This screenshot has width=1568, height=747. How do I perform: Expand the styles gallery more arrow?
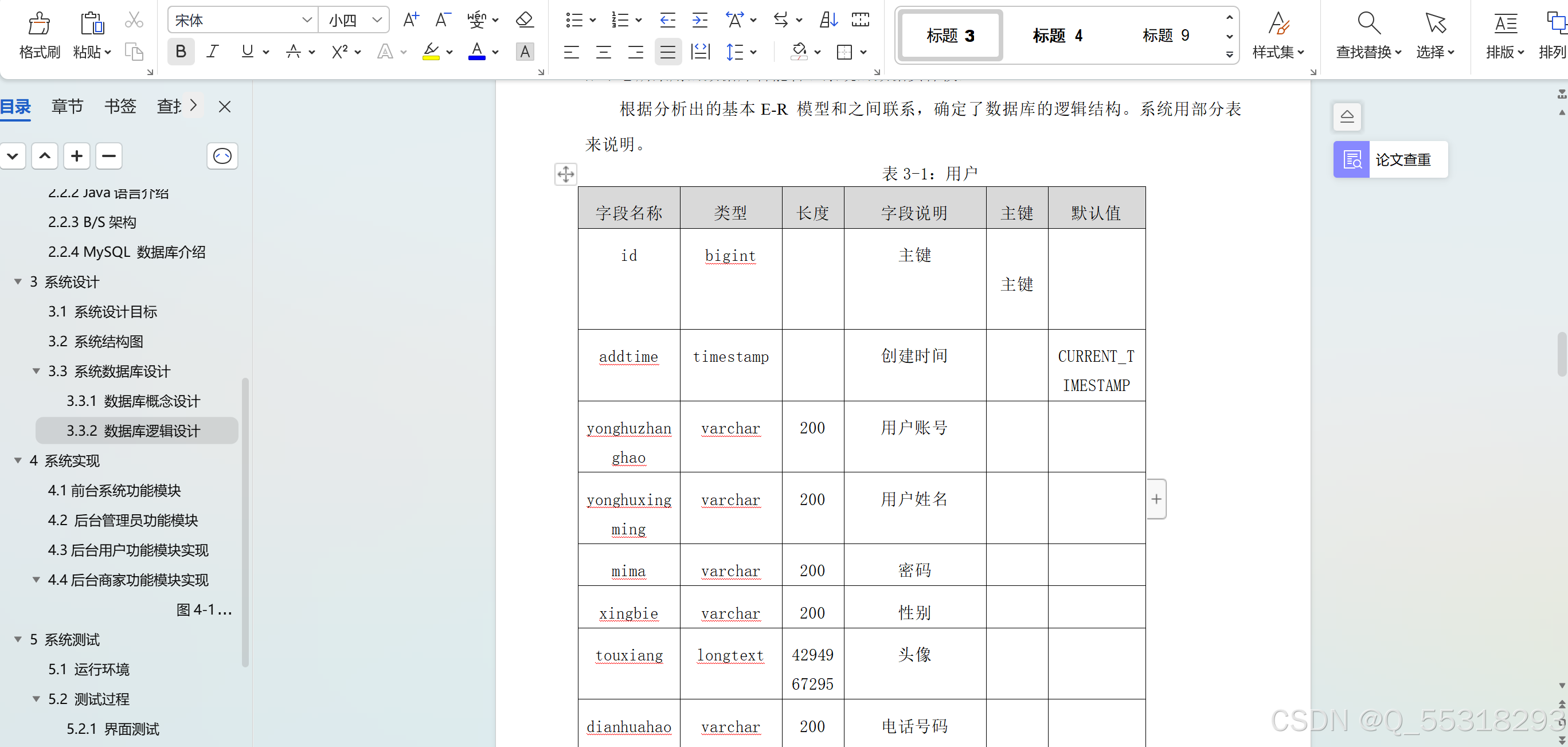(1230, 54)
